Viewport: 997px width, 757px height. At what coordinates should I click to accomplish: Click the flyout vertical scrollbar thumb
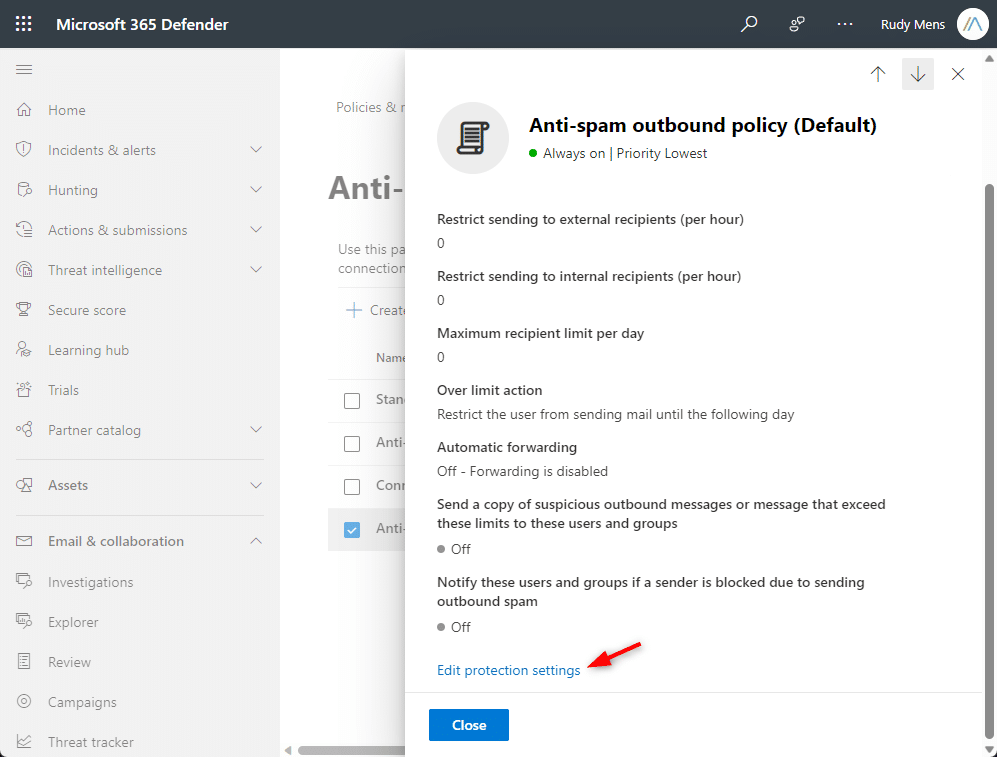coord(989,461)
